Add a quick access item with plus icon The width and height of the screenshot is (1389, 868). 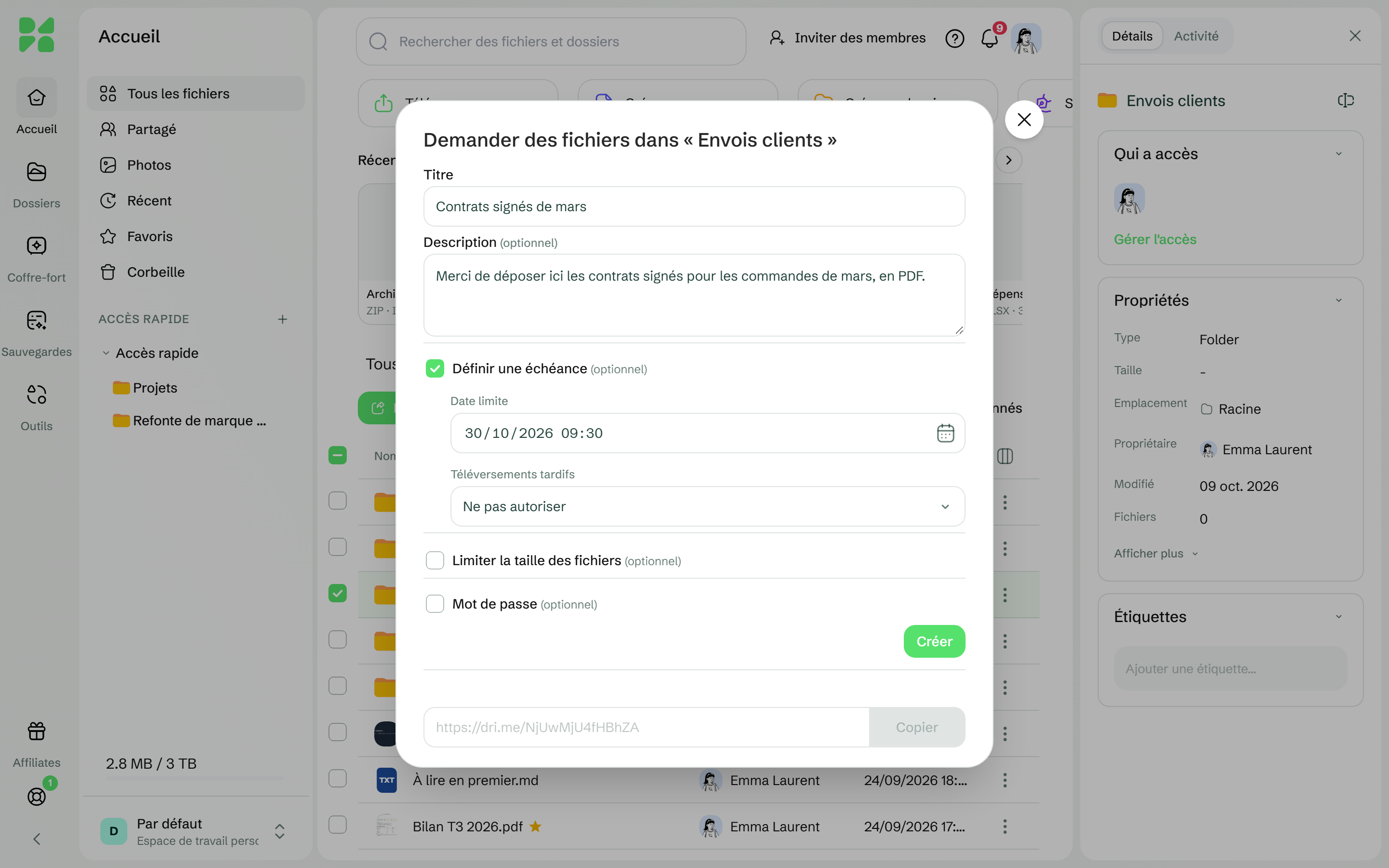[283, 319]
